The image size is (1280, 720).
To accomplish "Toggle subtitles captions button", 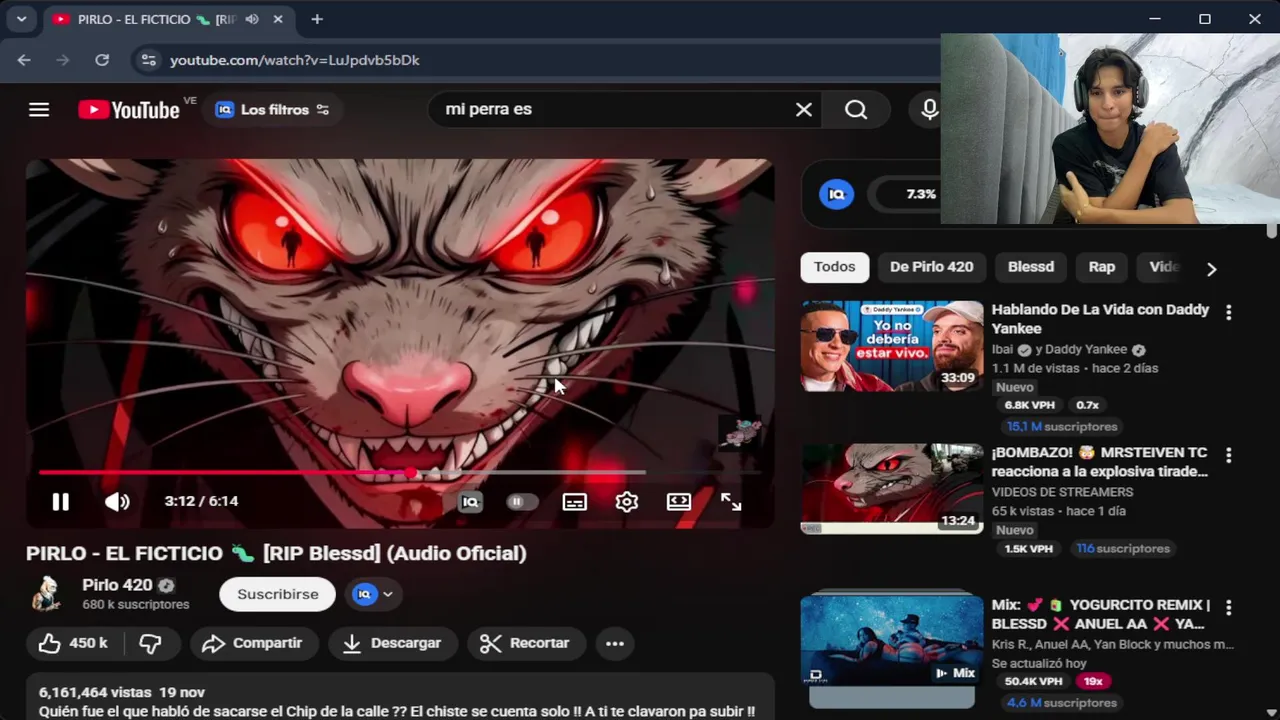I will (x=575, y=502).
